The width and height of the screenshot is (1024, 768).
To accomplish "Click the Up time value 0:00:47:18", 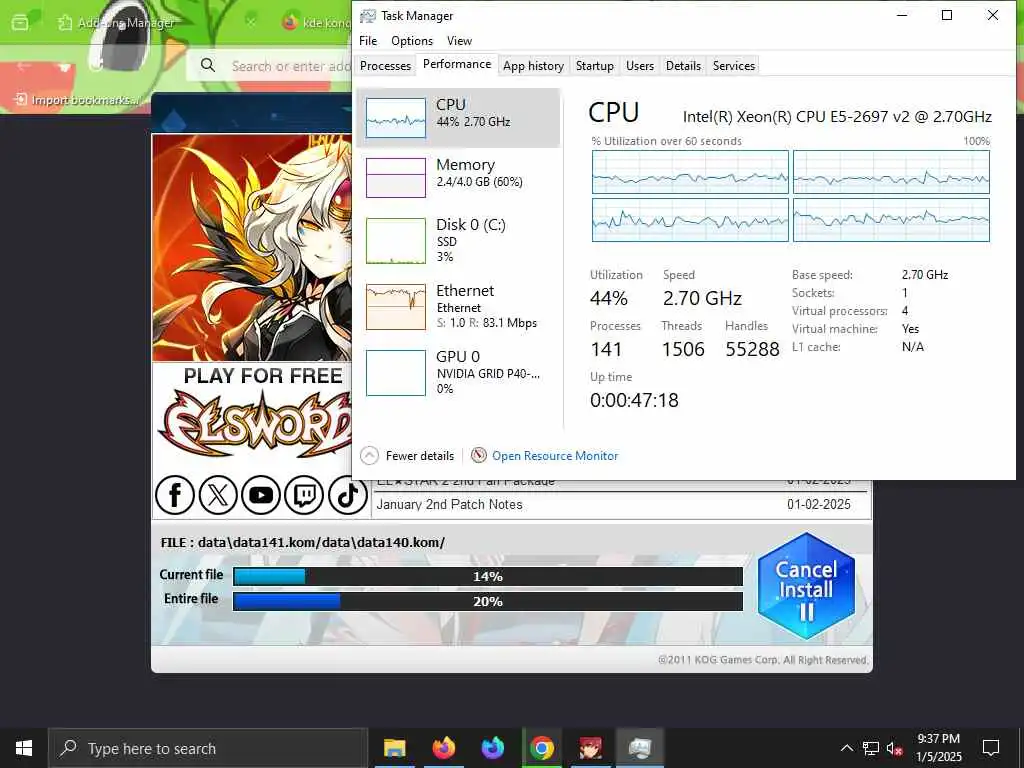I will pyautogui.click(x=634, y=400).
